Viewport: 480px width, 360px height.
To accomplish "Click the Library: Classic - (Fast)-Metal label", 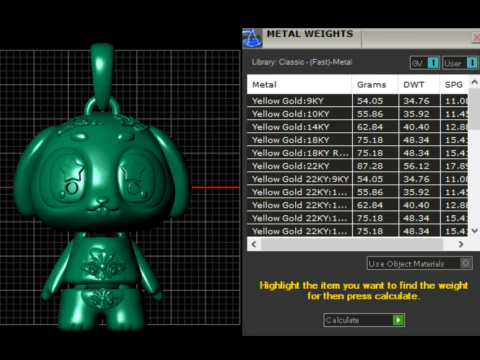I will click(302, 62).
